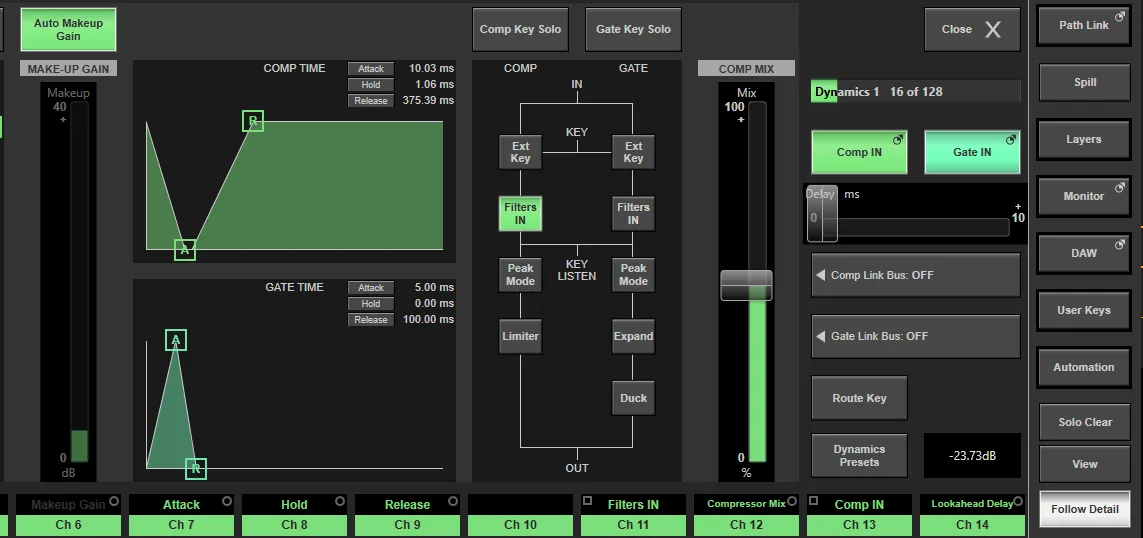
Task: Select Ch 8 Hold strip
Action: point(294,515)
